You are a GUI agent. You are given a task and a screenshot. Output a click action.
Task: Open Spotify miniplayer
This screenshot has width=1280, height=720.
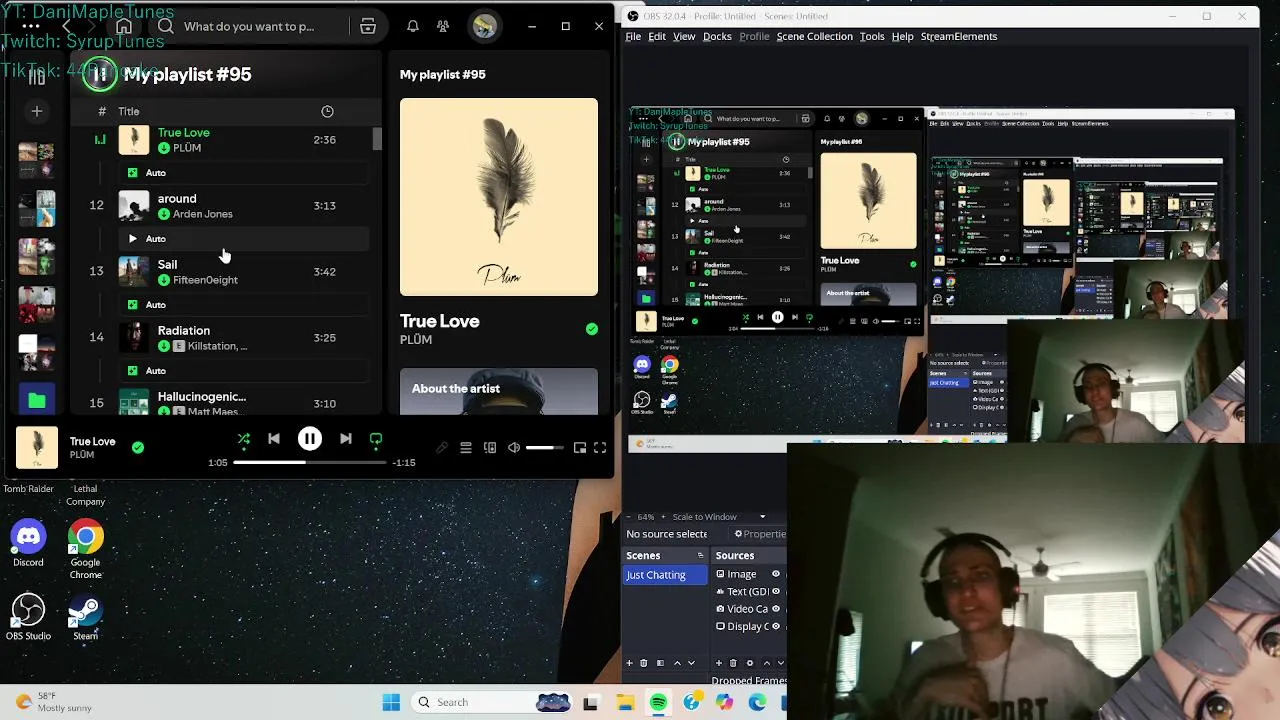(579, 448)
